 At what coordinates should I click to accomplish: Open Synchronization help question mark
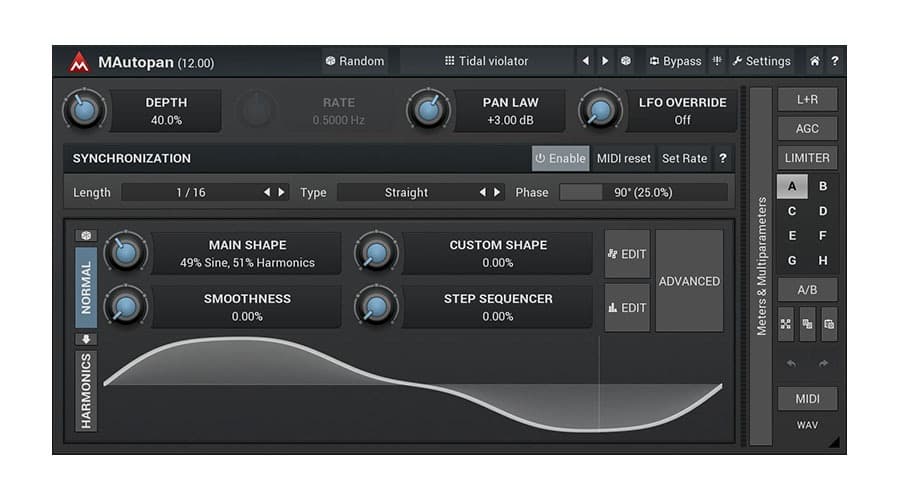tap(723, 158)
